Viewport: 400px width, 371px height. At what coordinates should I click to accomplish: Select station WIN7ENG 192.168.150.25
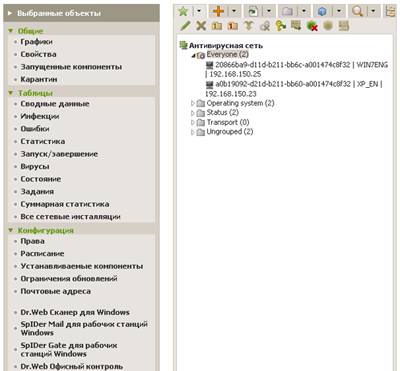click(297, 69)
